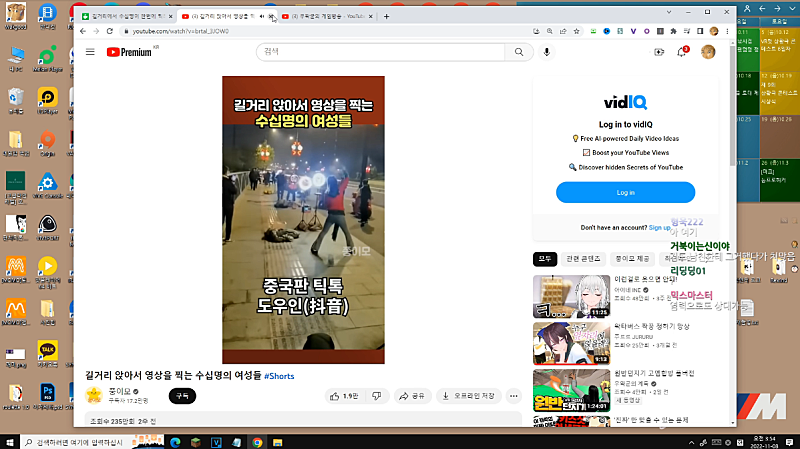
Task: Open YouTube account avatar menu
Action: click(708, 52)
